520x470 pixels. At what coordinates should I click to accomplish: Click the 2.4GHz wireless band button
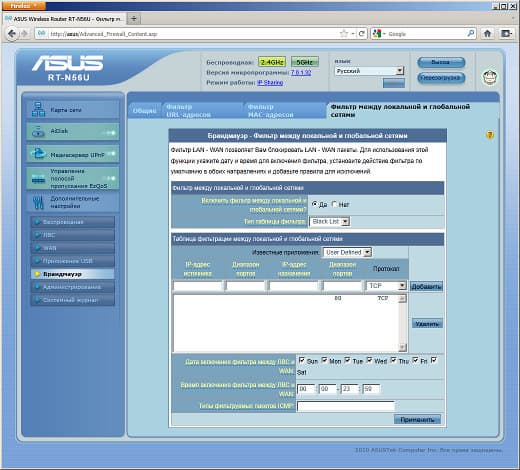(272, 62)
